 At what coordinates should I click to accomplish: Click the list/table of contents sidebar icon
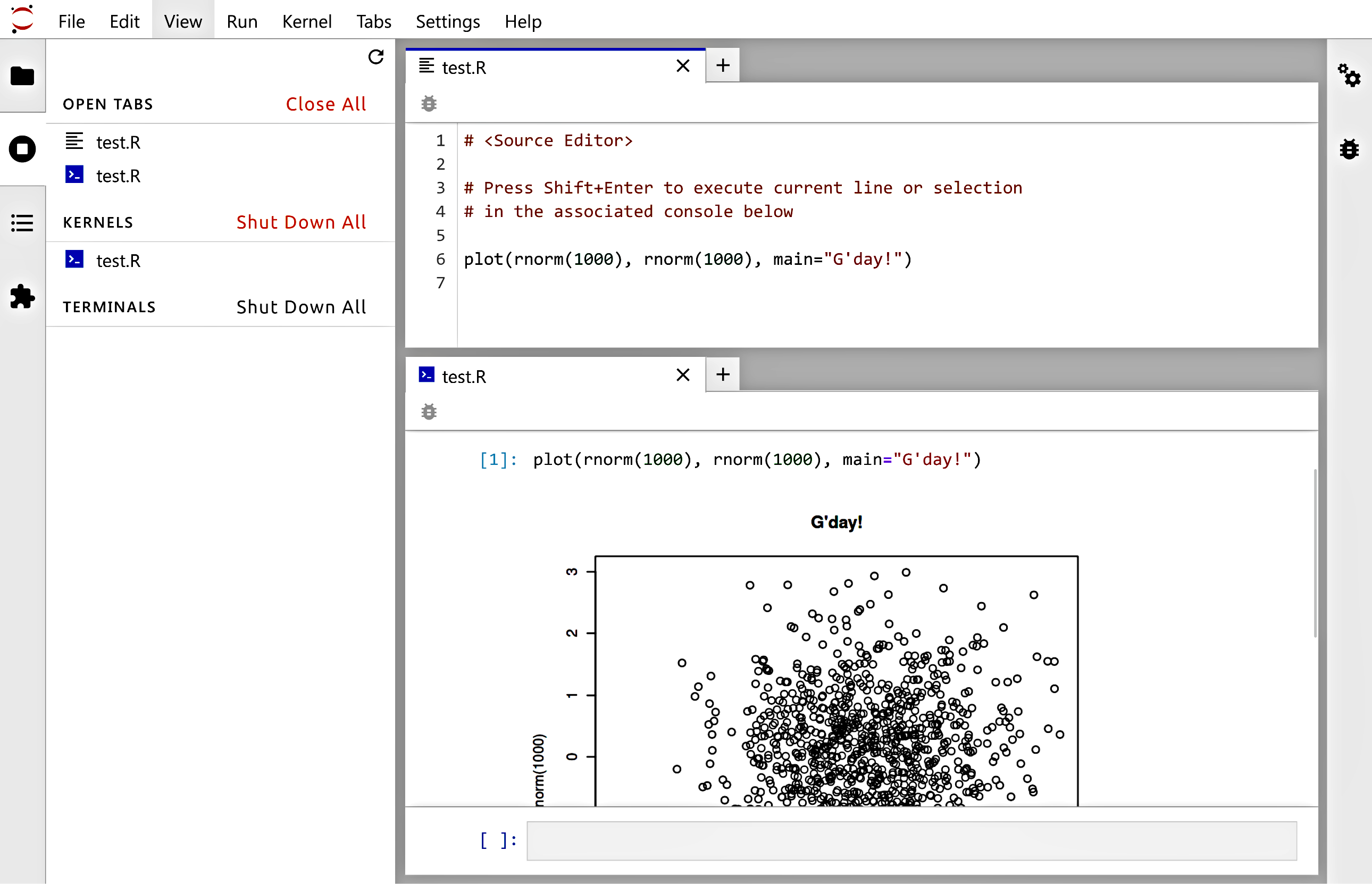tap(22, 222)
